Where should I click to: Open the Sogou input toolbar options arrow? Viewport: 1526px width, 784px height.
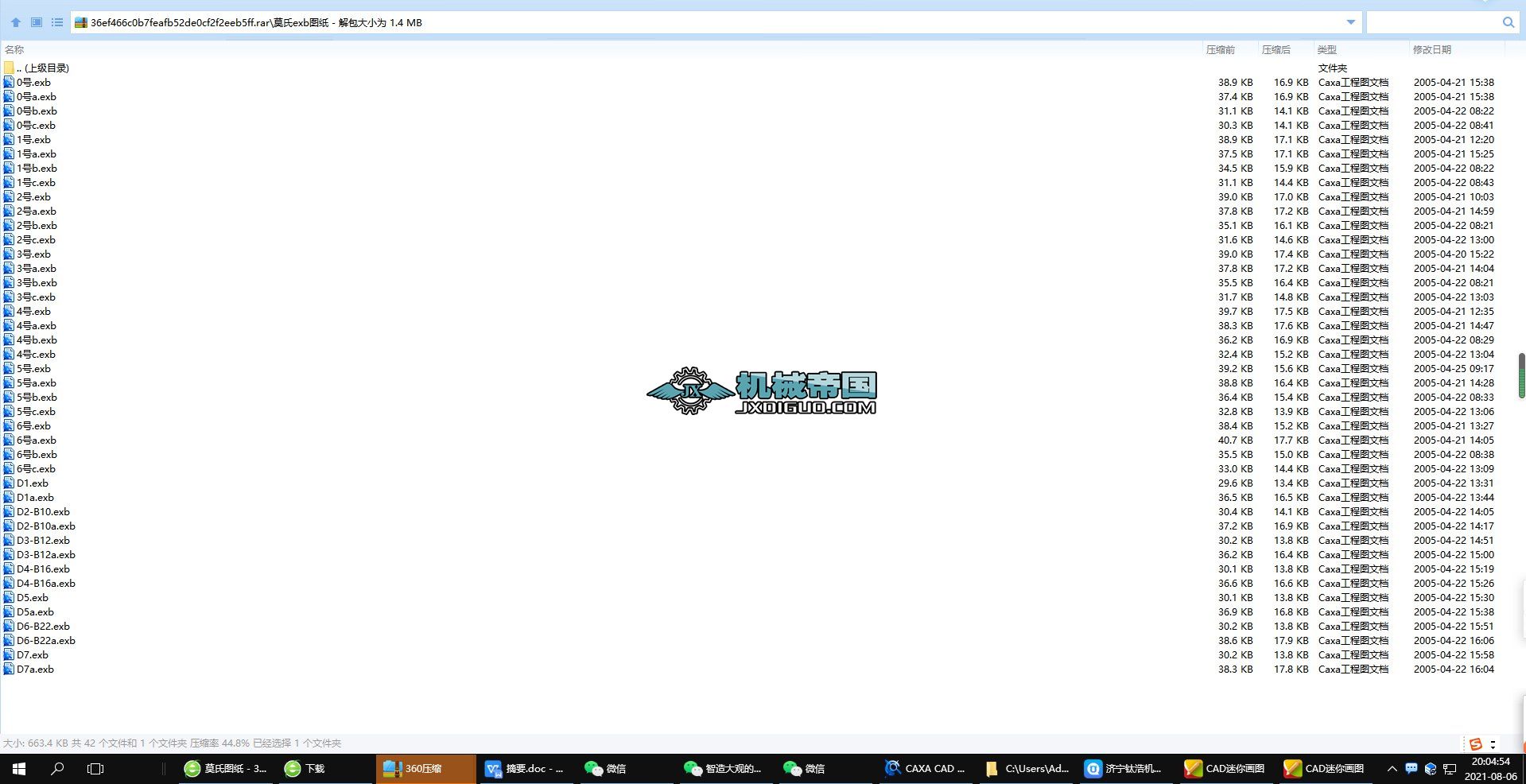(1493, 743)
